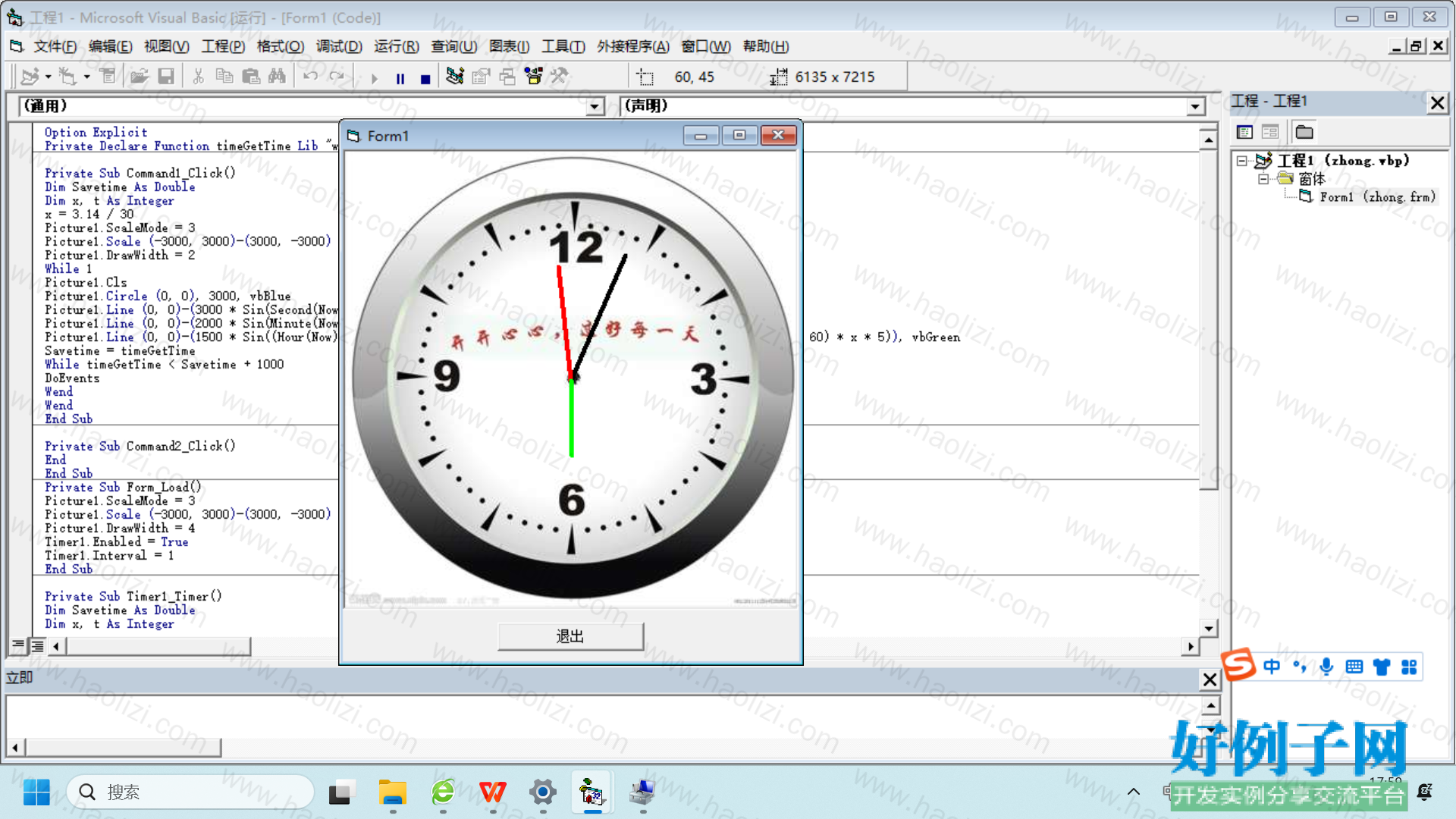
Task: Open the Menu Editor from toolbar
Action: point(108,77)
